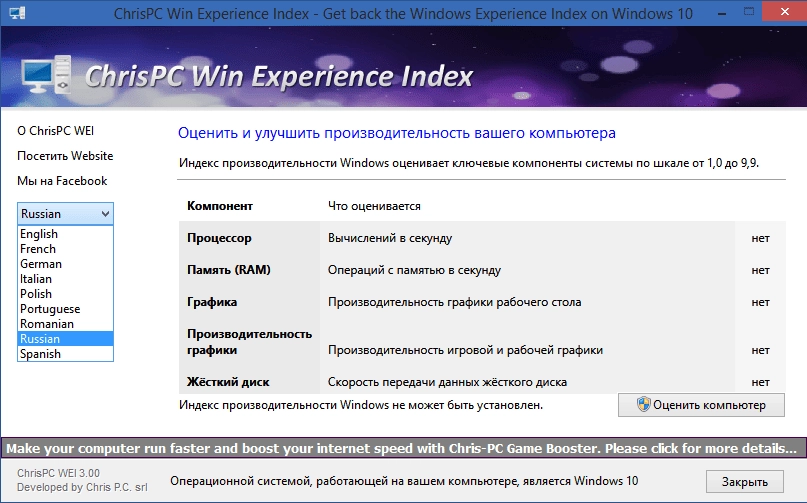The width and height of the screenshot is (807, 503).
Task: Click the app icon in the title bar
Action: [17, 13]
